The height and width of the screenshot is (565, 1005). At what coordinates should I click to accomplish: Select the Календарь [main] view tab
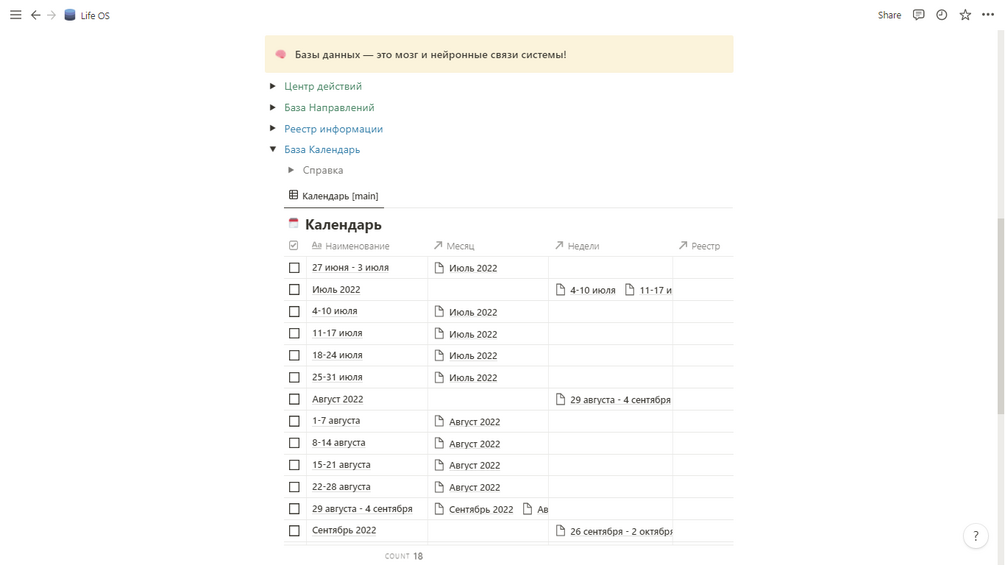334,196
